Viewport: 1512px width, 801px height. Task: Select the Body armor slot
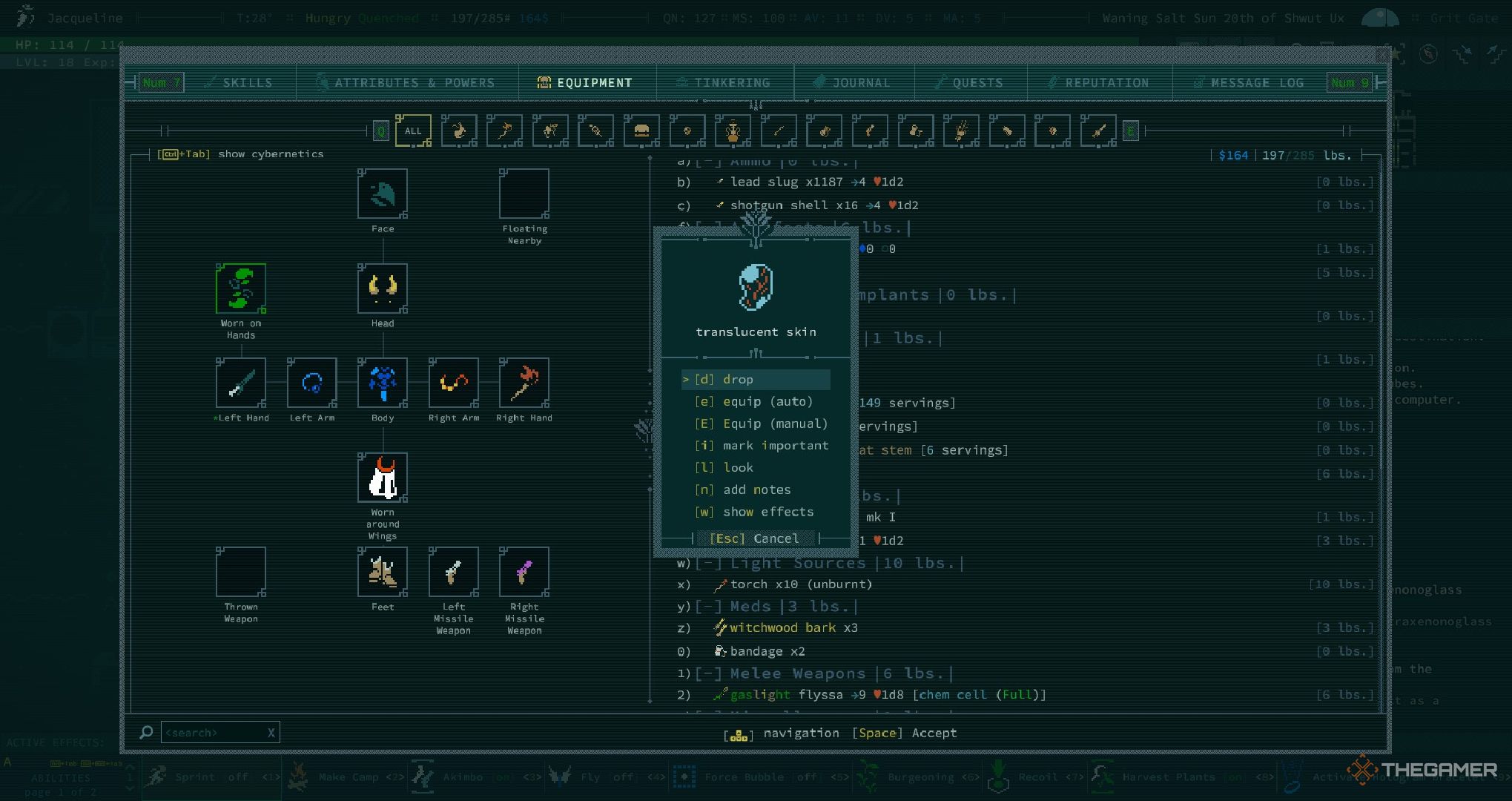tap(383, 383)
